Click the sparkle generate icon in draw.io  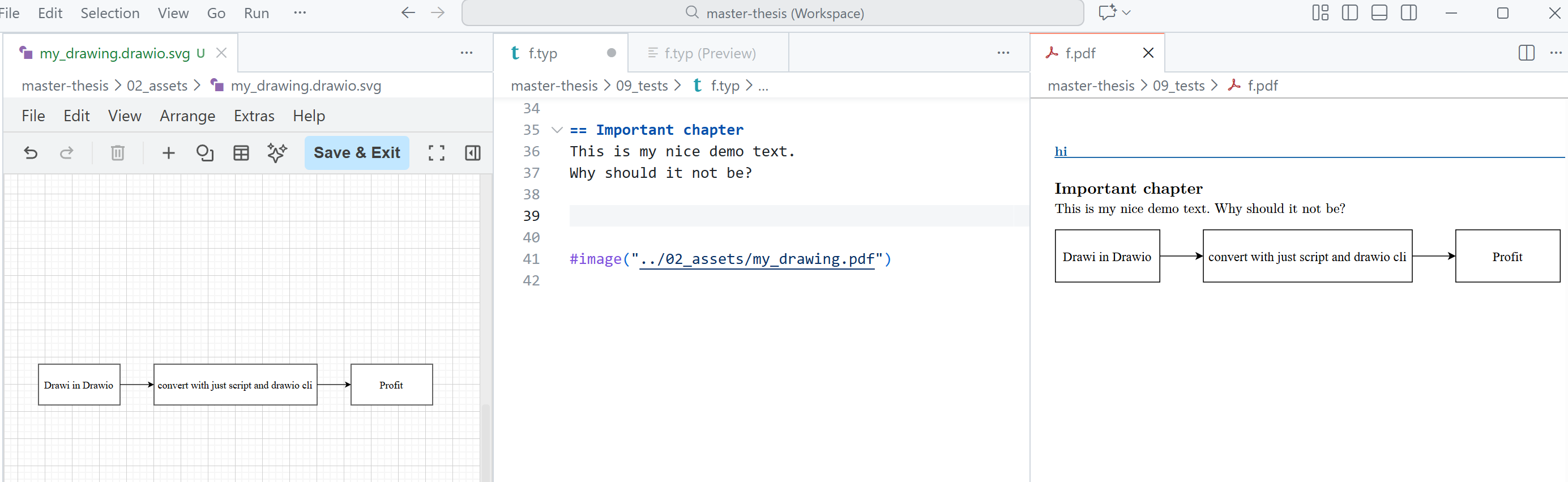click(277, 153)
